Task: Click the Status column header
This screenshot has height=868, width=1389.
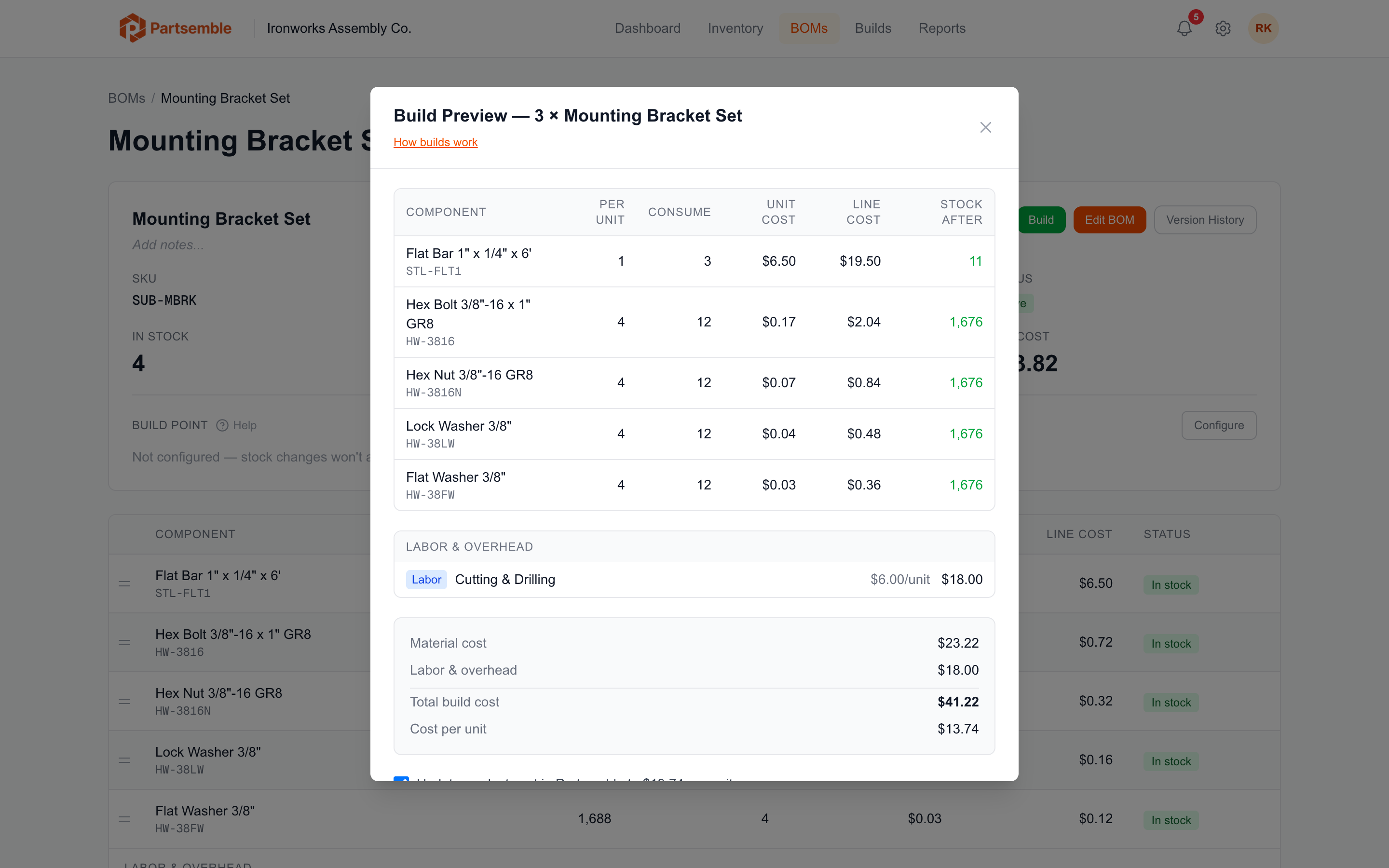Action: point(1167,534)
